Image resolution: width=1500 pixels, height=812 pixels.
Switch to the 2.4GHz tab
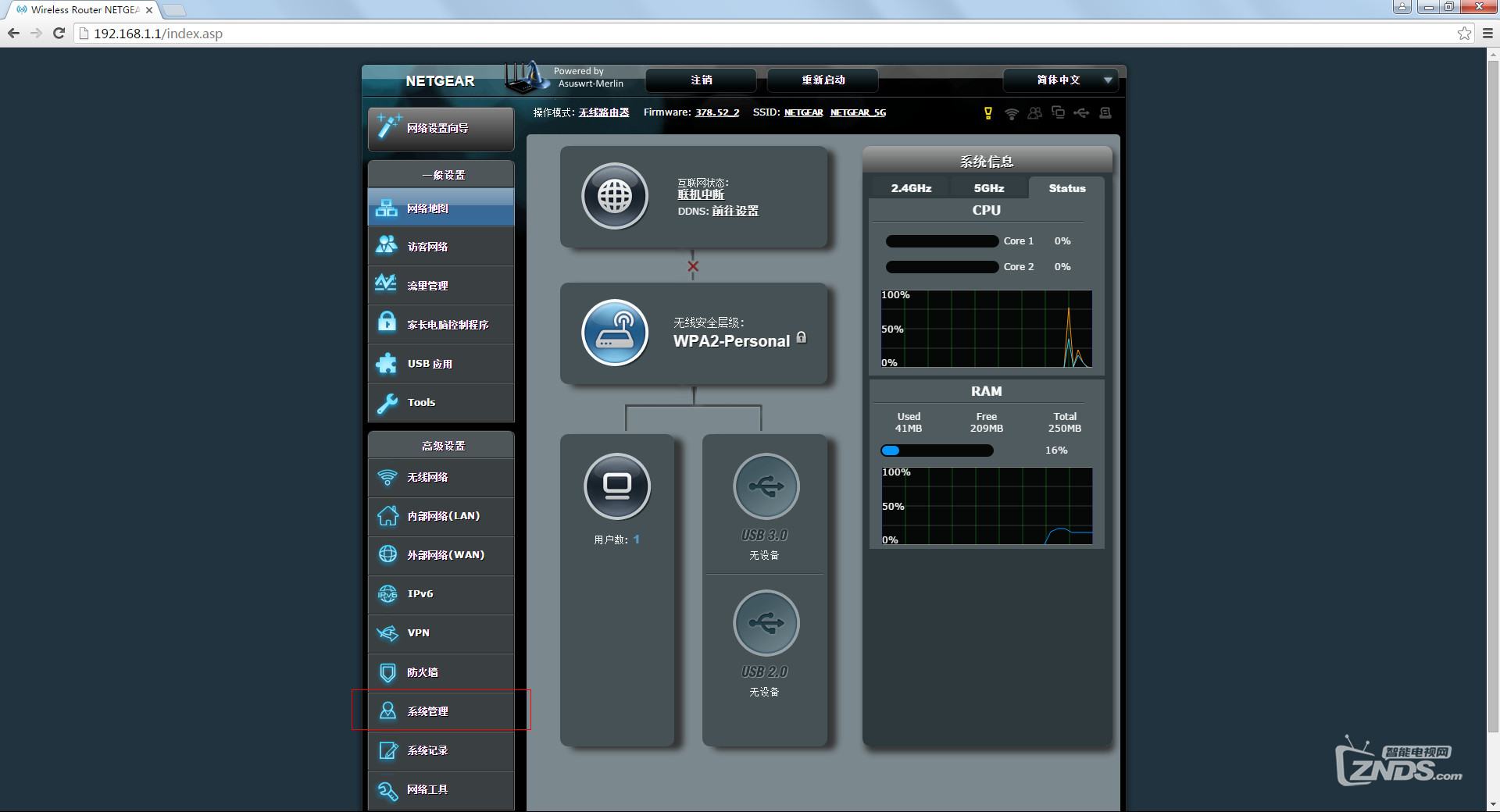pyautogui.click(x=911, y=188)
